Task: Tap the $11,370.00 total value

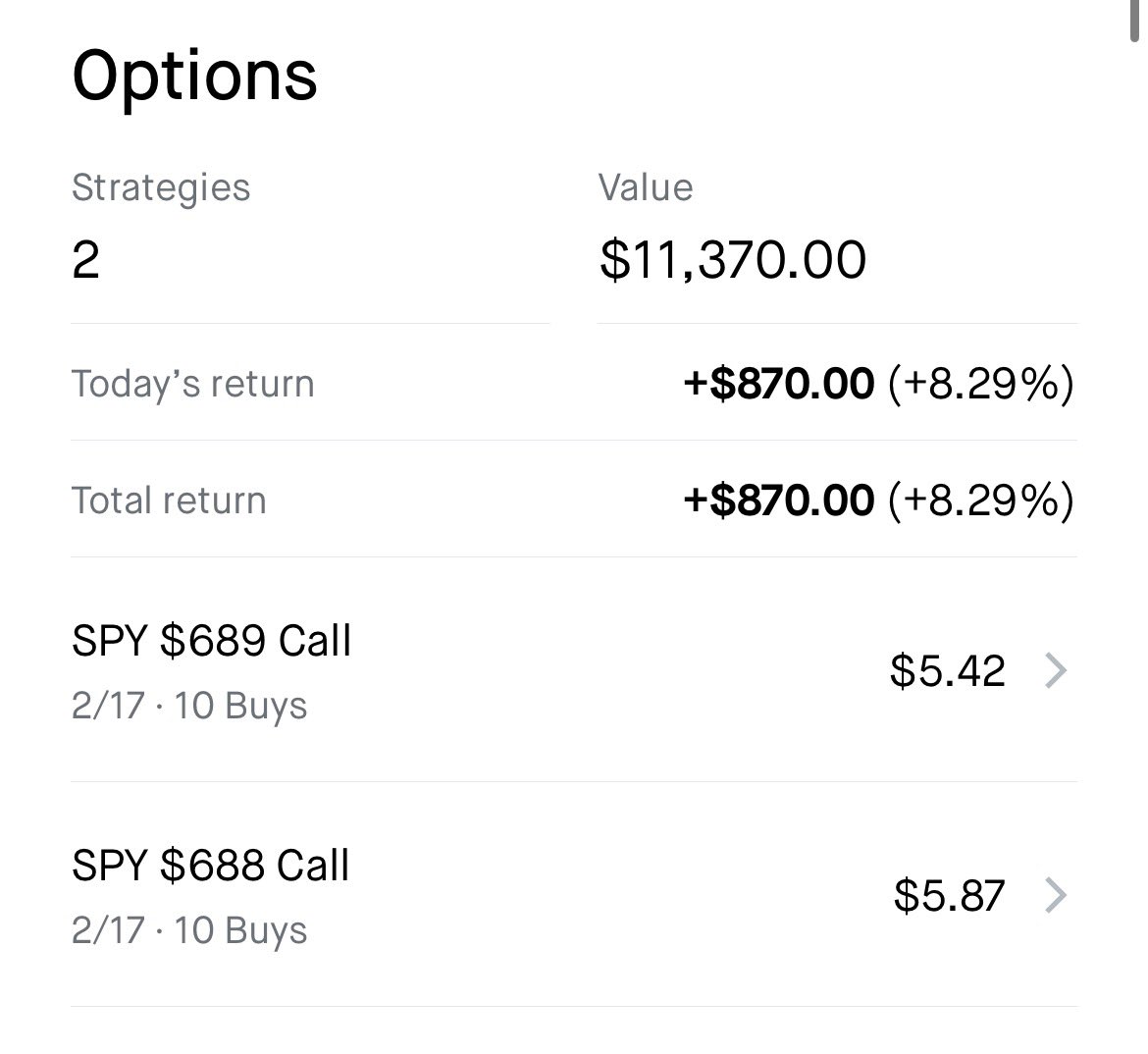Action: (x=733, y=260)
